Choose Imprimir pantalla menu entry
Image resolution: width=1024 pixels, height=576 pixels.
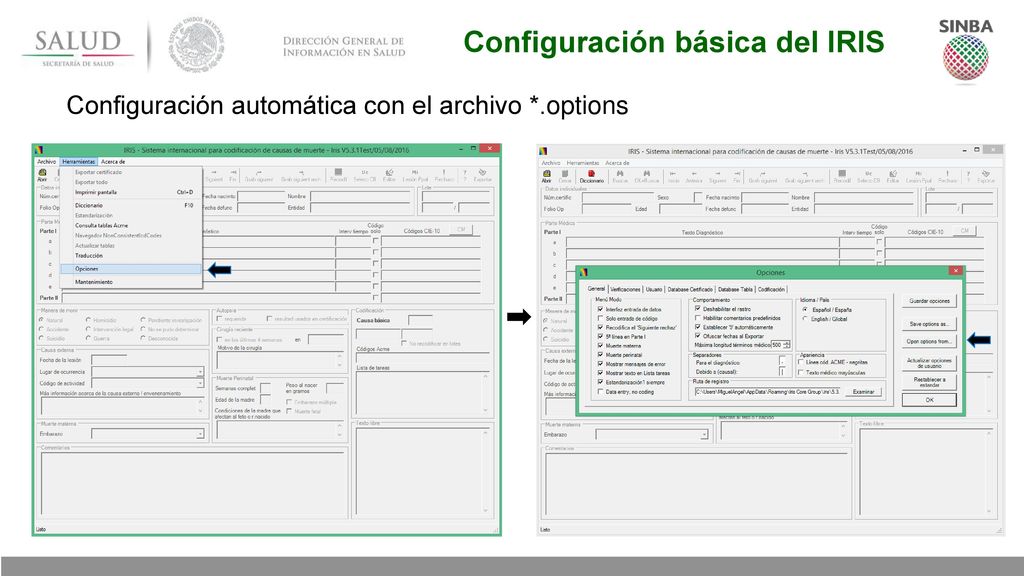[x=130, y=193]
